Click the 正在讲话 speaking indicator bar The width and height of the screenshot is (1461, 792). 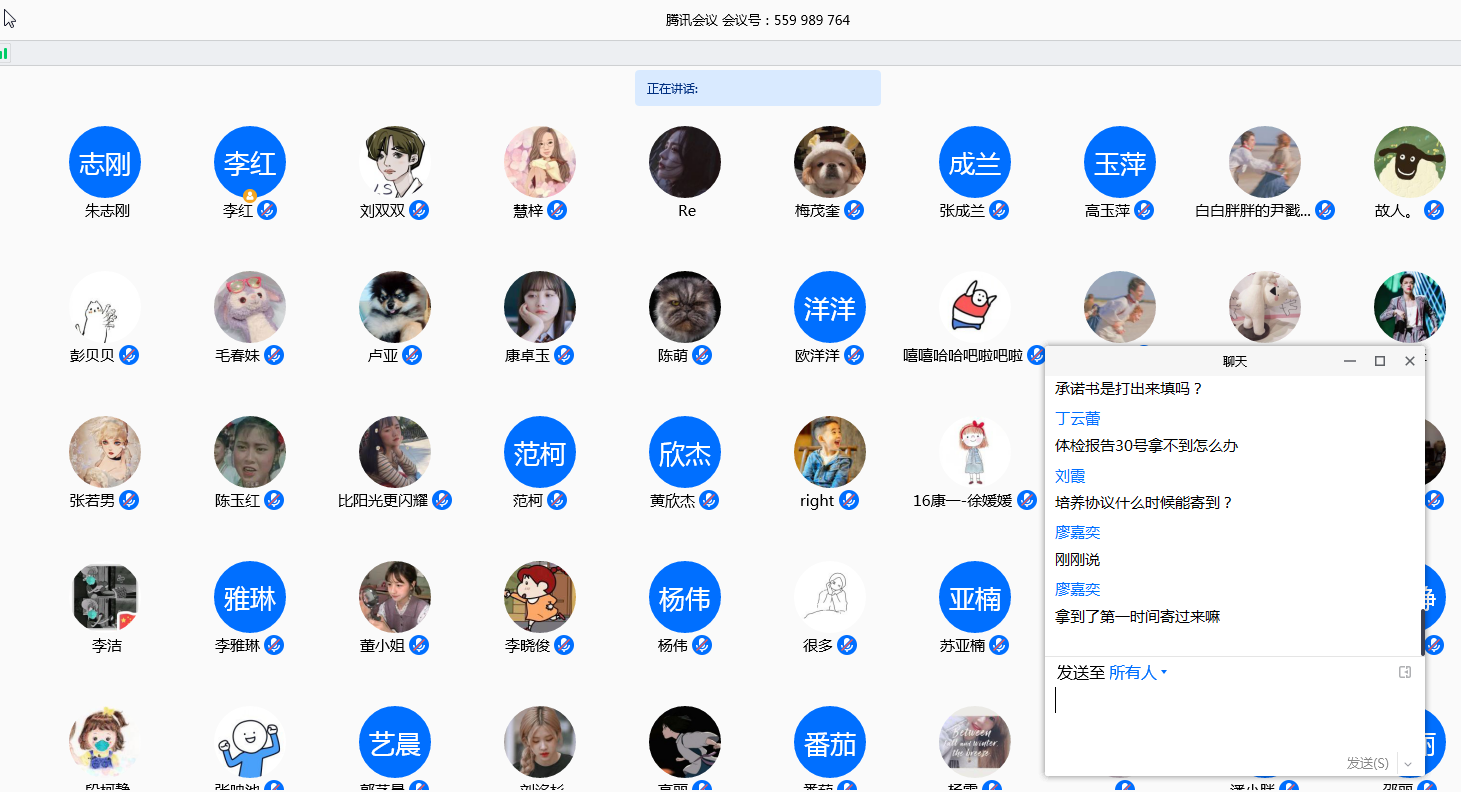point(757,88)
